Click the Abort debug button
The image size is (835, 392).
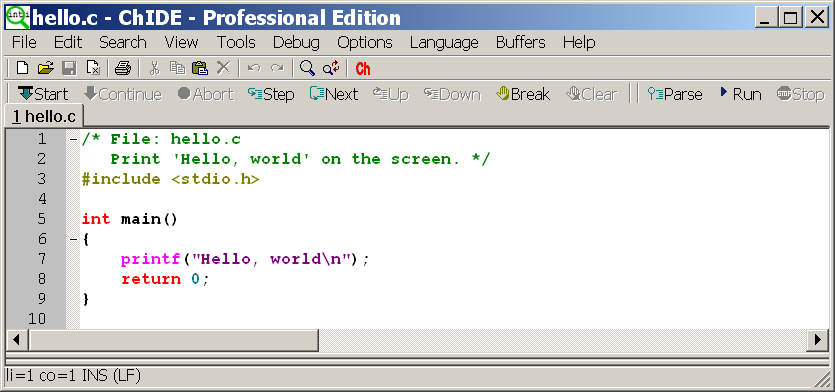point(206,94)
